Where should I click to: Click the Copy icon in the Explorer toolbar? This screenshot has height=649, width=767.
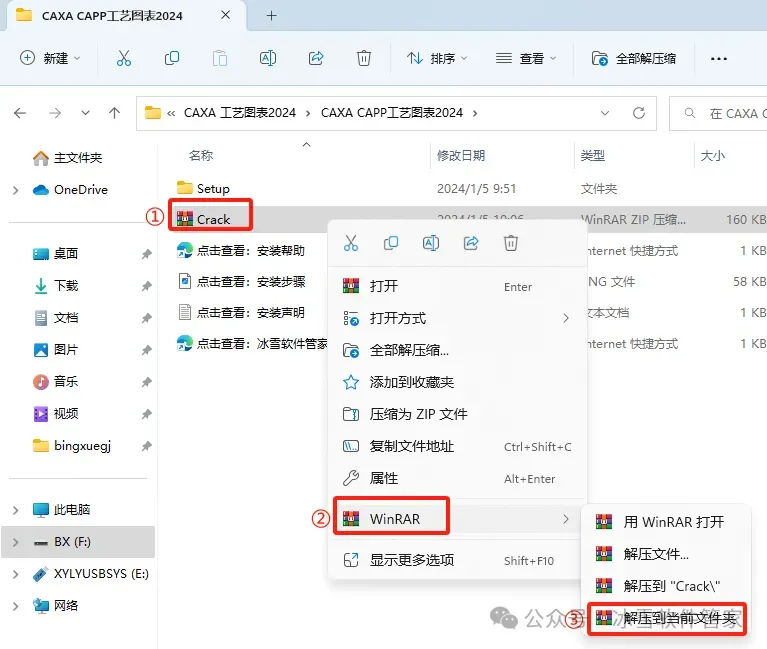172,58
